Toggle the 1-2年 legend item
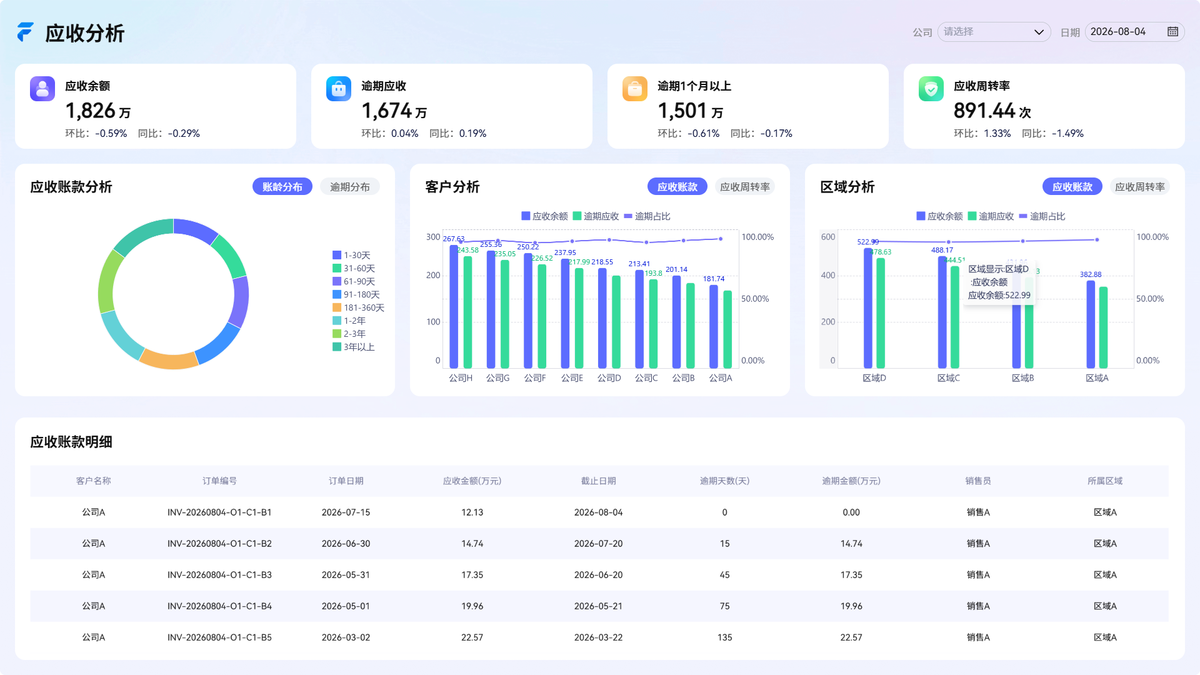The width and height of the screenshot is (1200, 675). point(349,321)
